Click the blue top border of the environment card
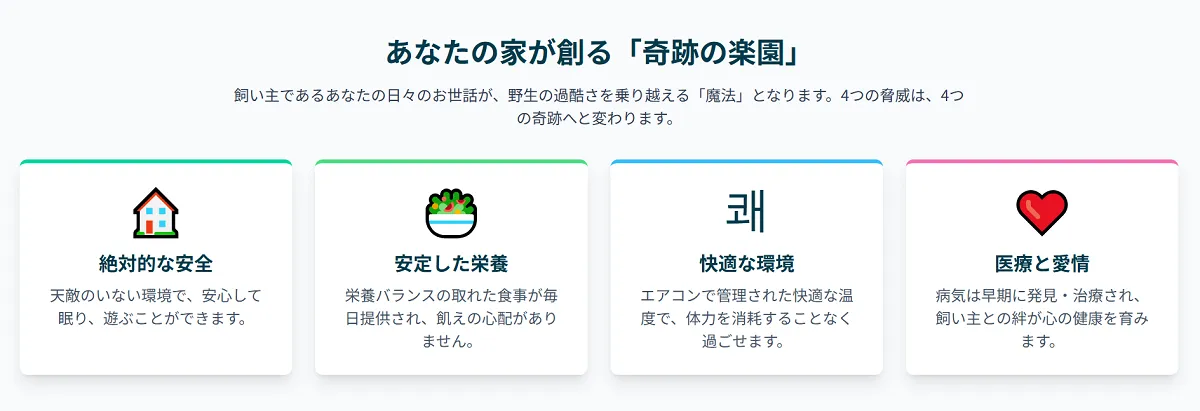This screenshot has height=411, width=1200. click(746, 161)
